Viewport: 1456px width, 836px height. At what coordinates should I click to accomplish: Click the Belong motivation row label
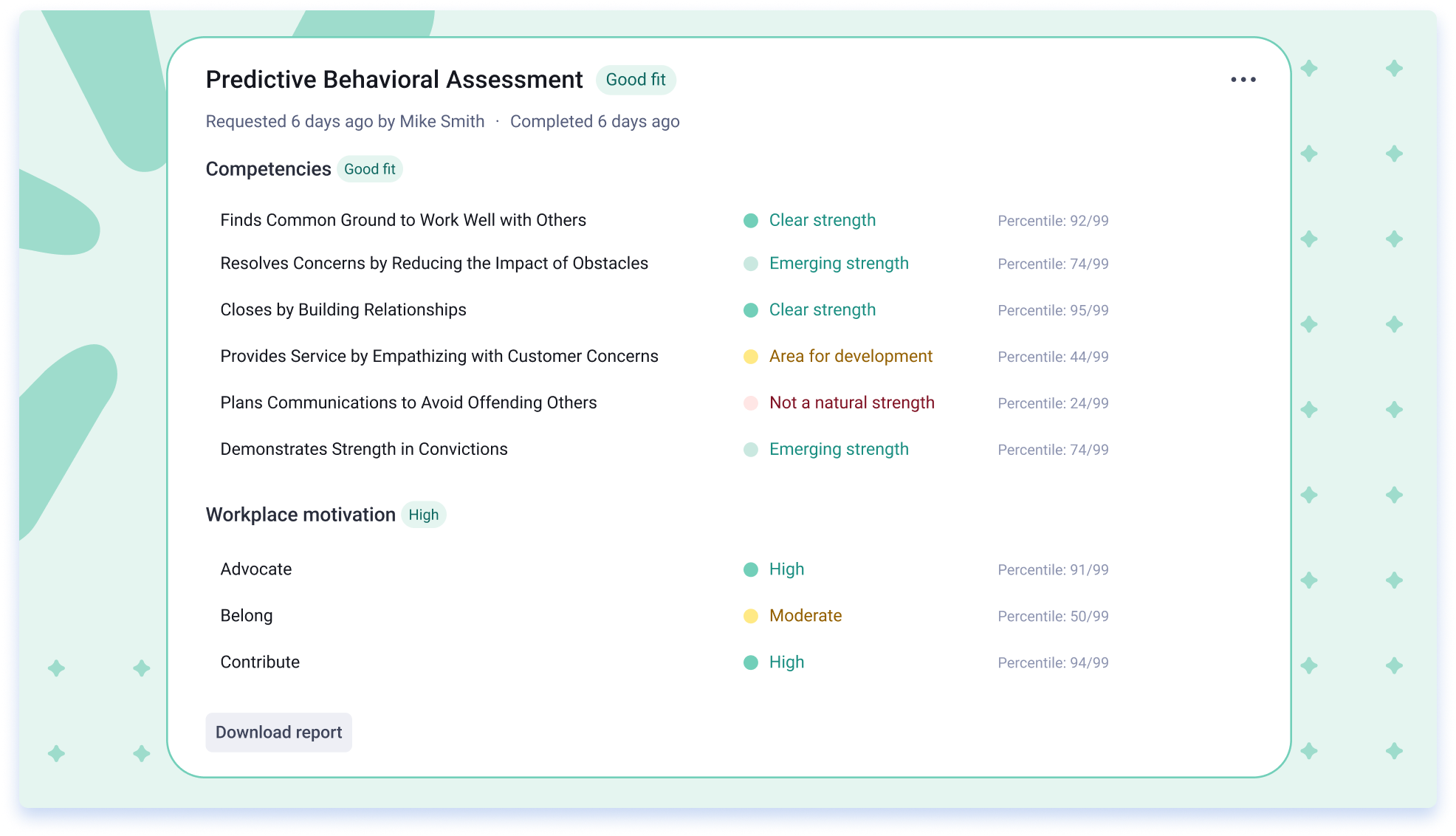click(247, 616)
